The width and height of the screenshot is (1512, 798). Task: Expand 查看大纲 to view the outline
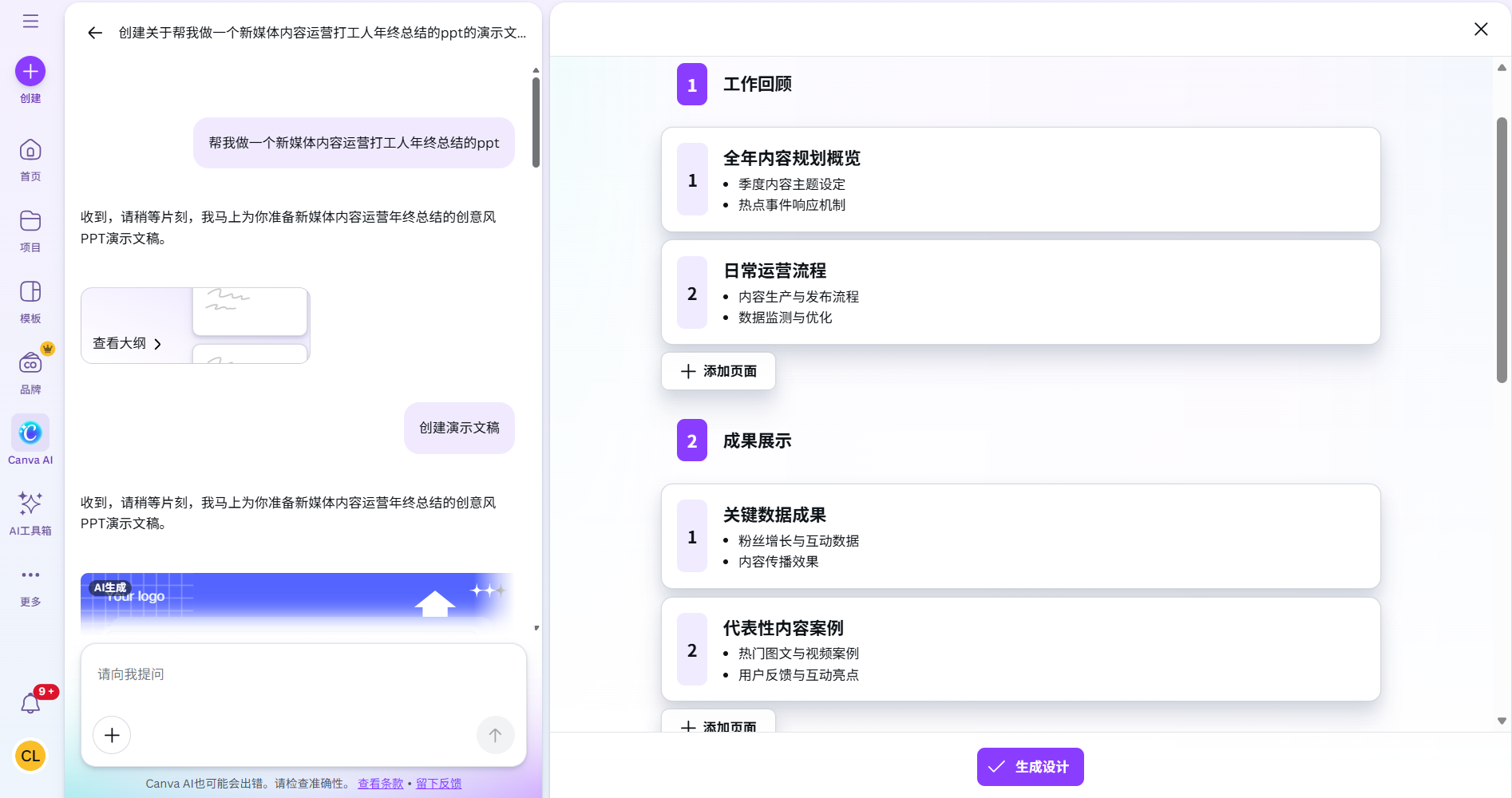[125, 343]
